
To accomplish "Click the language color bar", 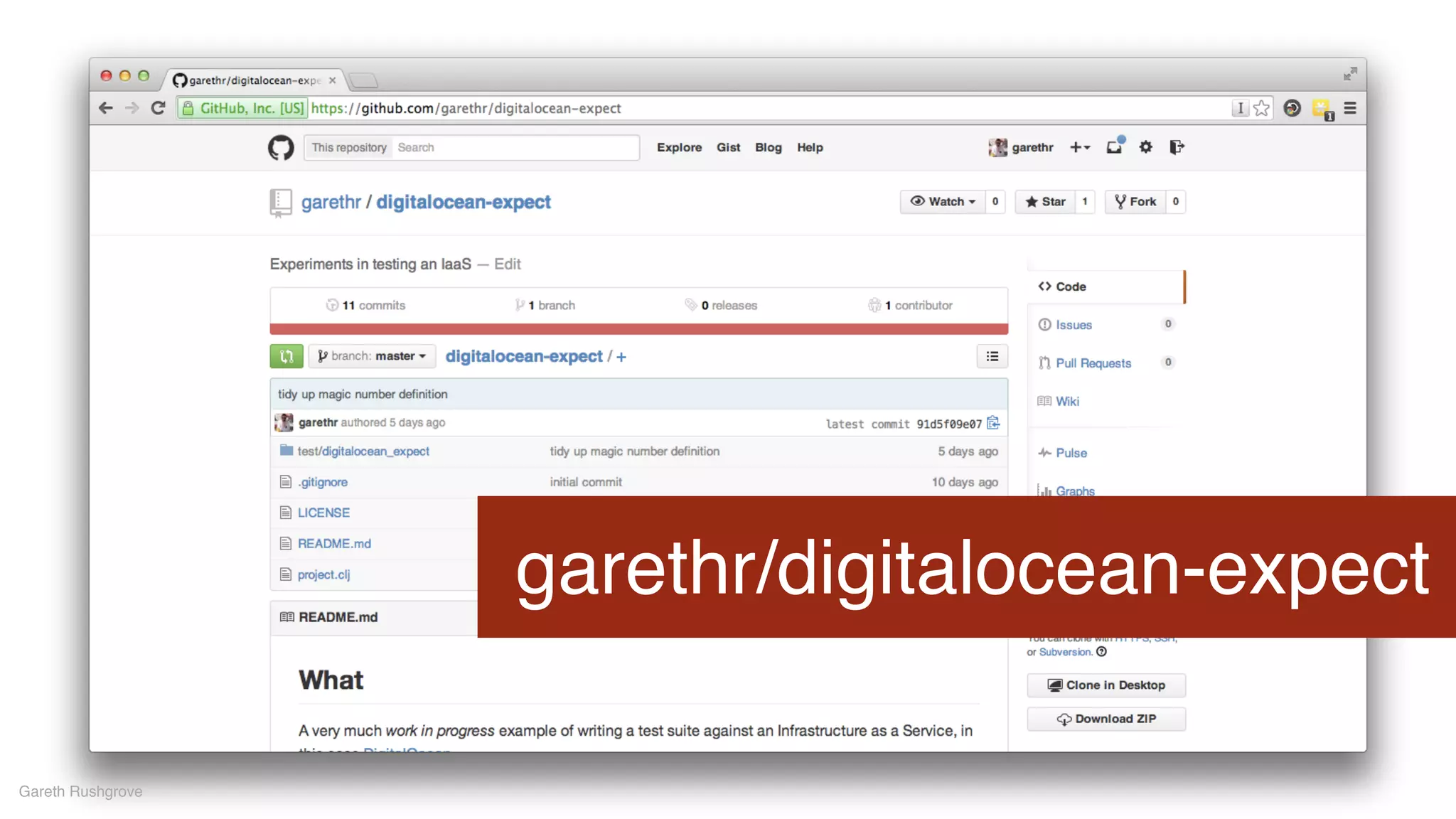I will coord(639,329).
